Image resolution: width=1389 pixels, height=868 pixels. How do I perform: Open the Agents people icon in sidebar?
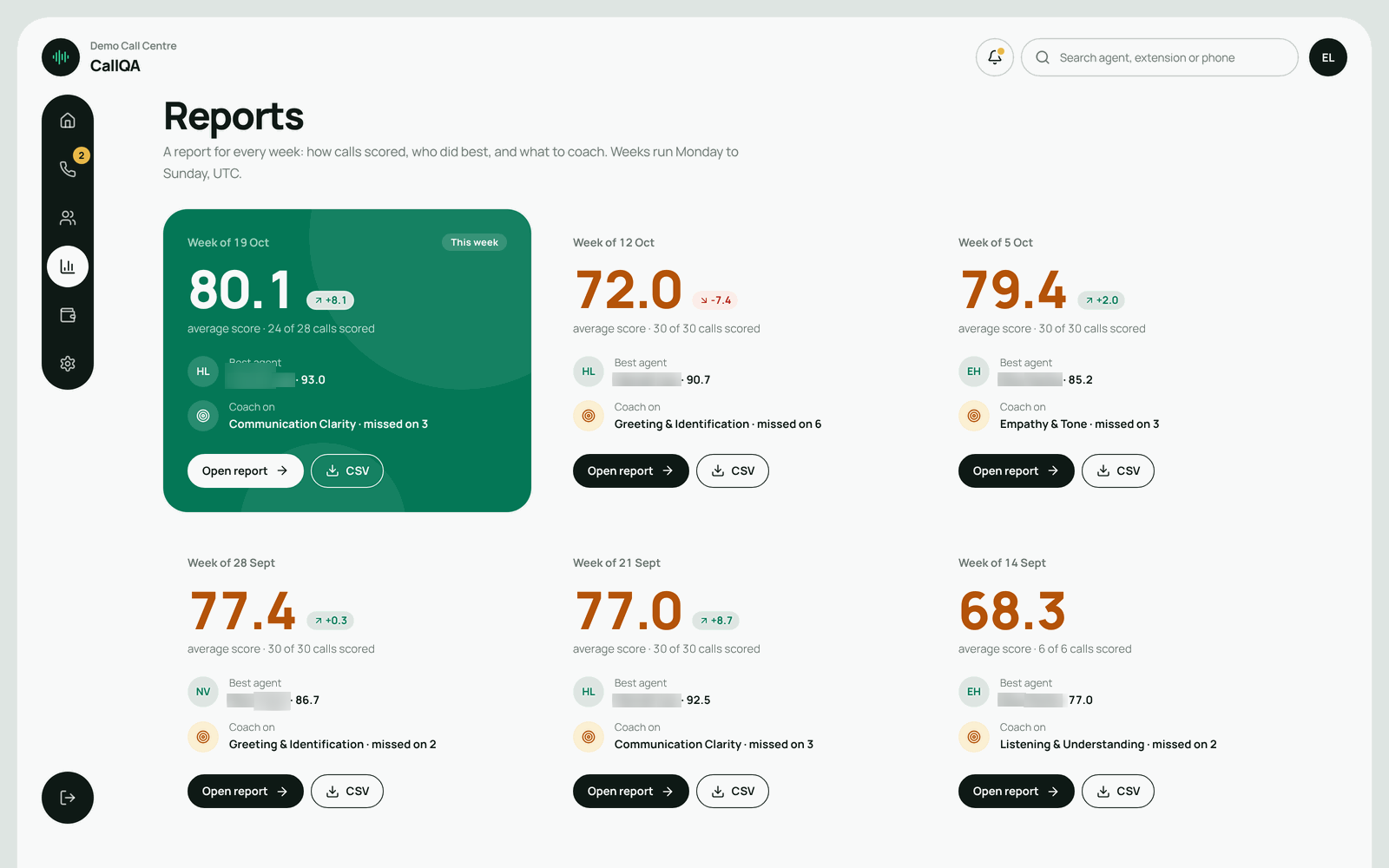click(68, 218)
